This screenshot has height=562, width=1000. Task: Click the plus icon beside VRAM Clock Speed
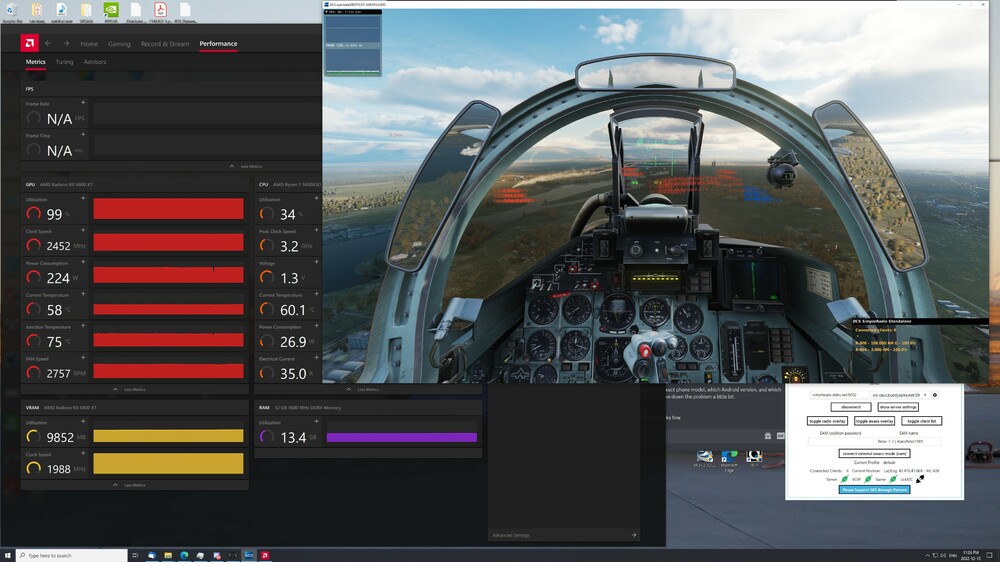(x=83, y=454)
